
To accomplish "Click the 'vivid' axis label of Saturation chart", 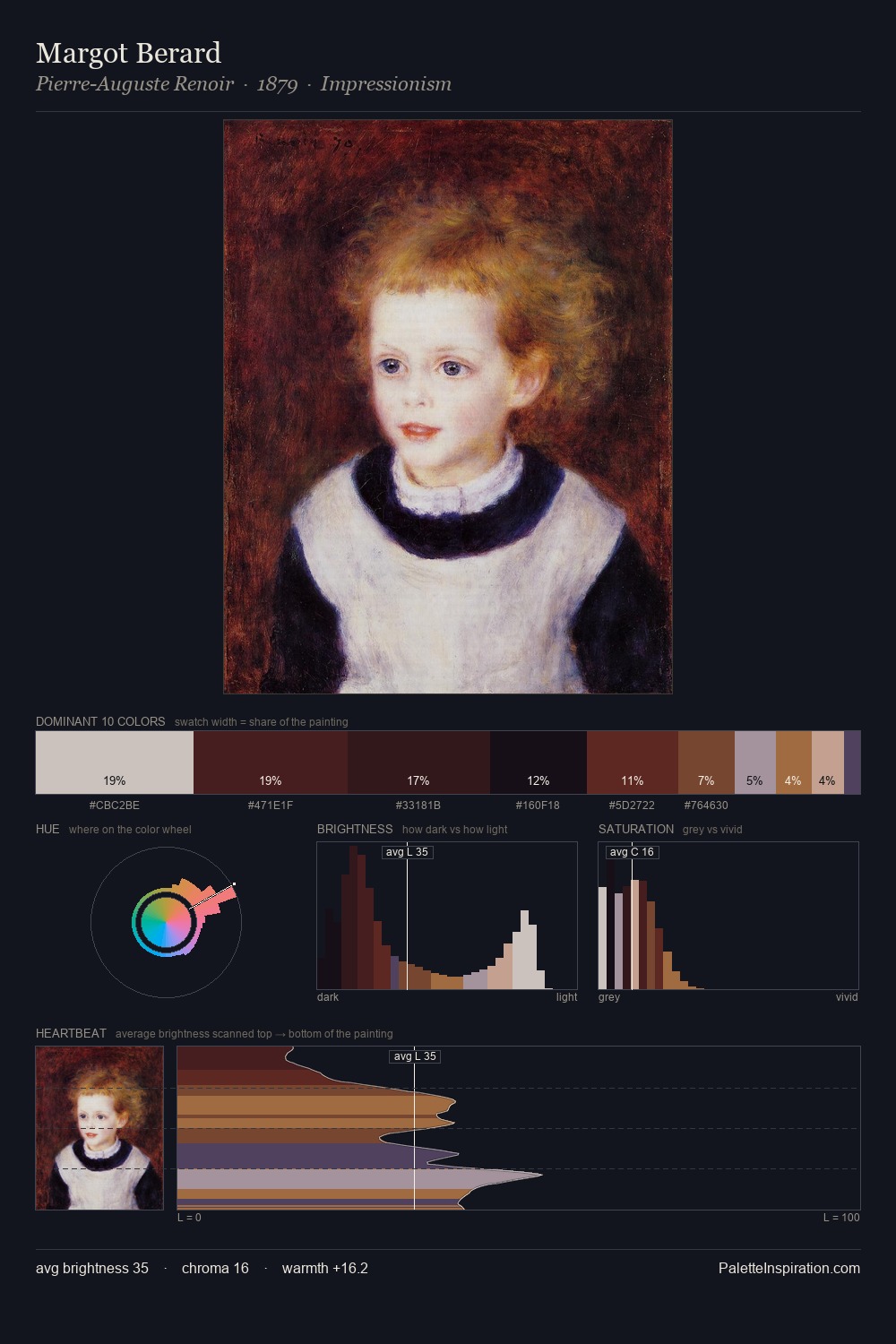I will pos(847,997).
